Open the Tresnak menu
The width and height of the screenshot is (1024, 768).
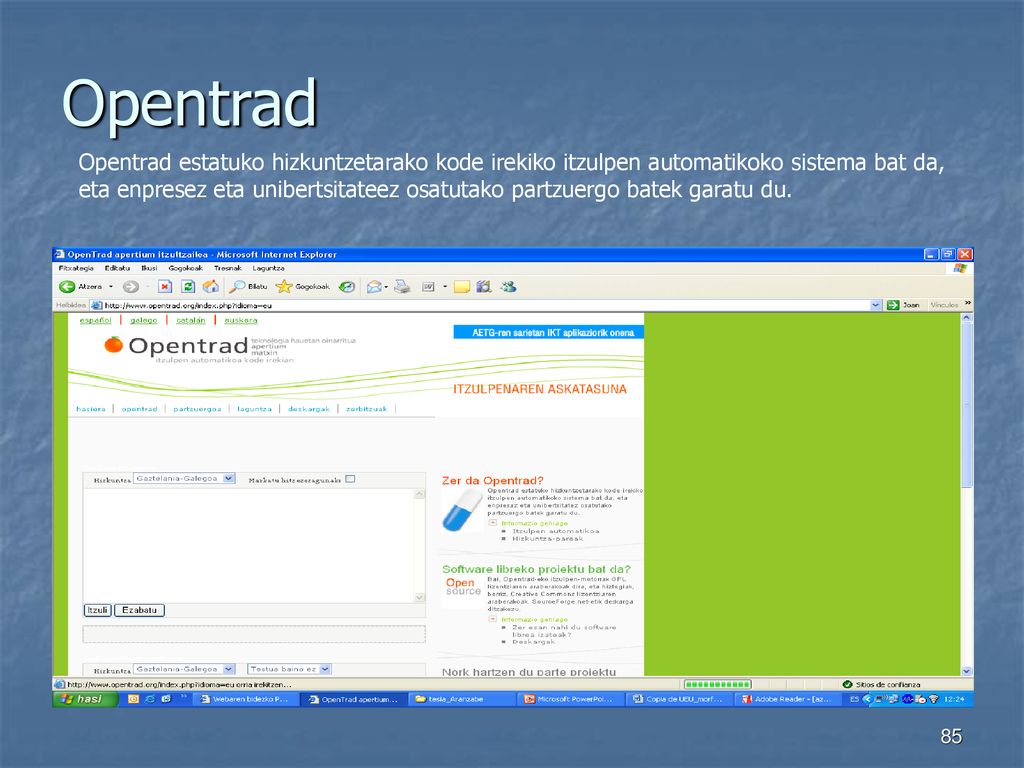pos(227,268)
